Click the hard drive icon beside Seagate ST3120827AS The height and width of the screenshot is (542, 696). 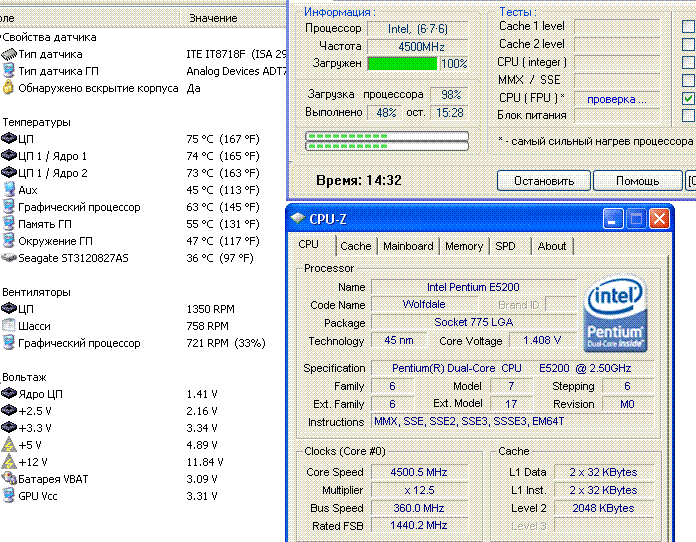(8, 257)
